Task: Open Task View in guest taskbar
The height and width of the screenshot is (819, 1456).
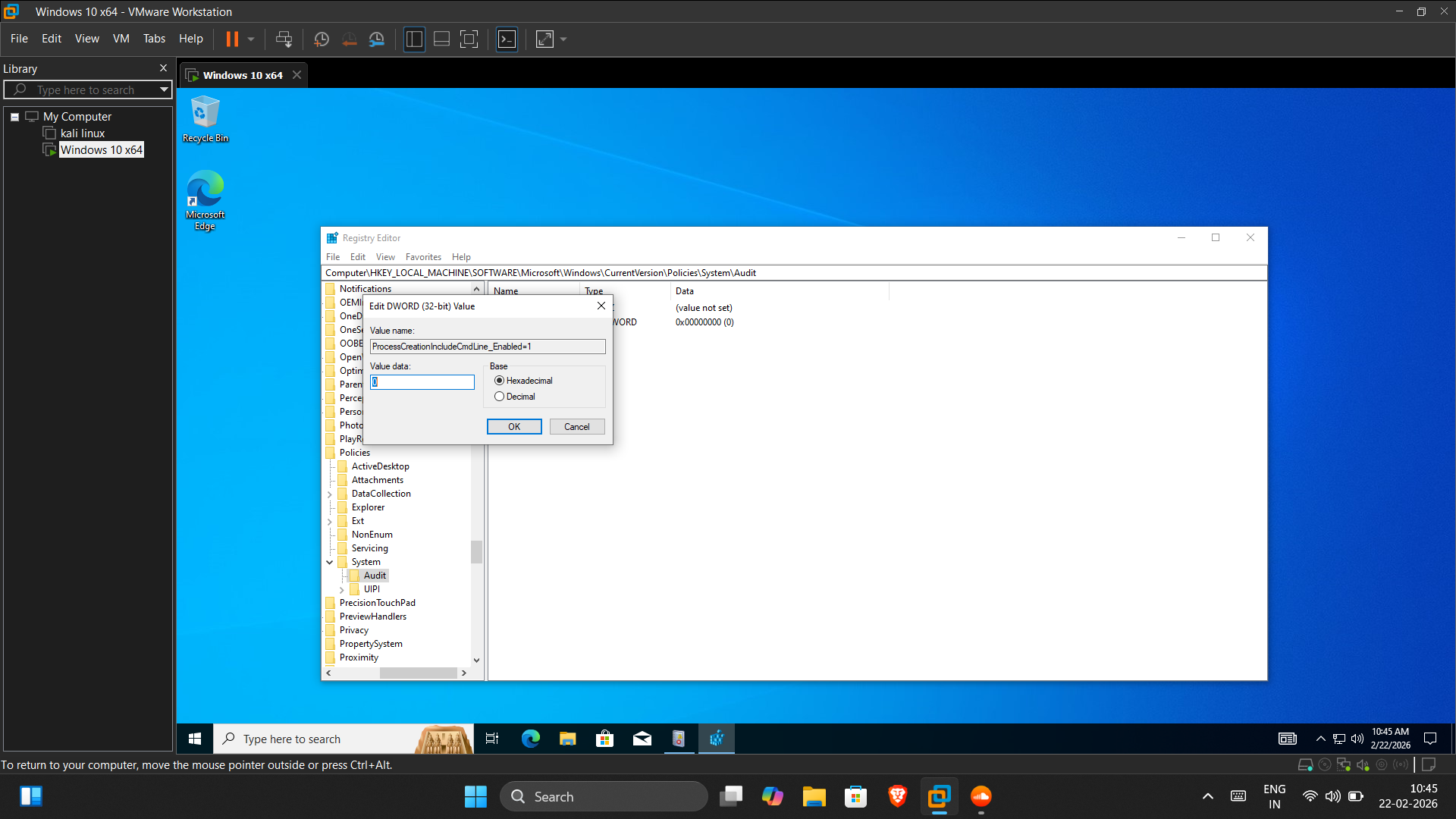Action: (x=492, y=739)
